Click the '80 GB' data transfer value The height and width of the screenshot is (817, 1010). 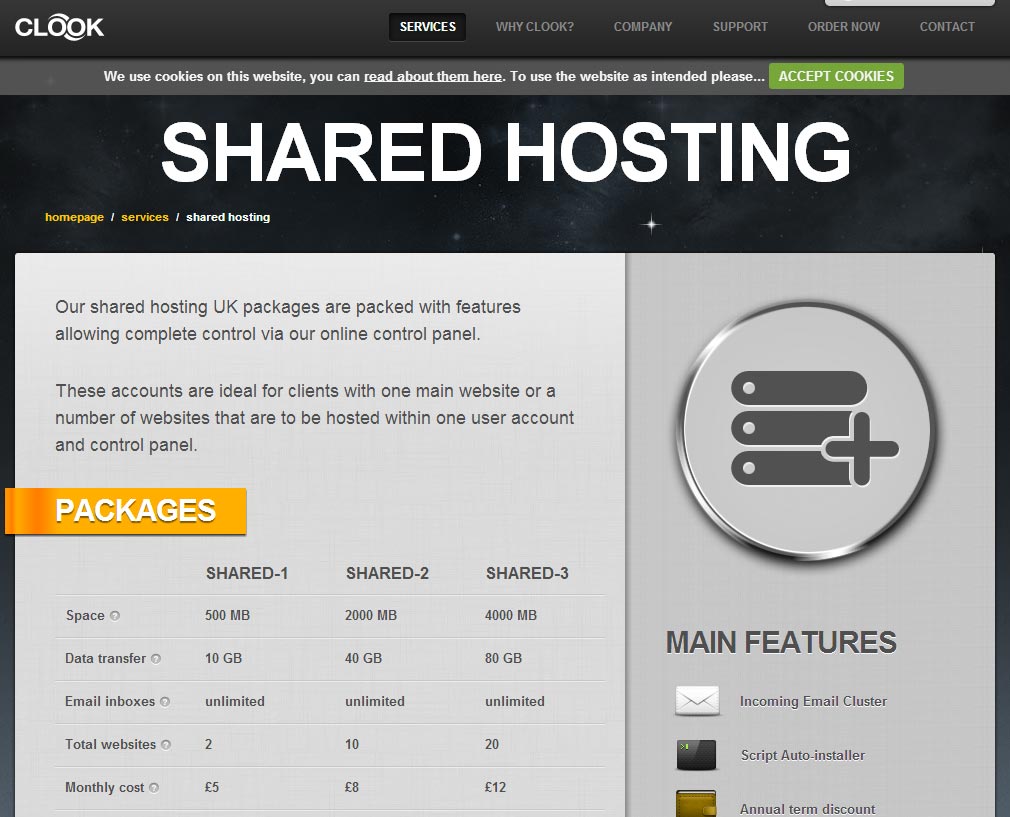point(503,658)
